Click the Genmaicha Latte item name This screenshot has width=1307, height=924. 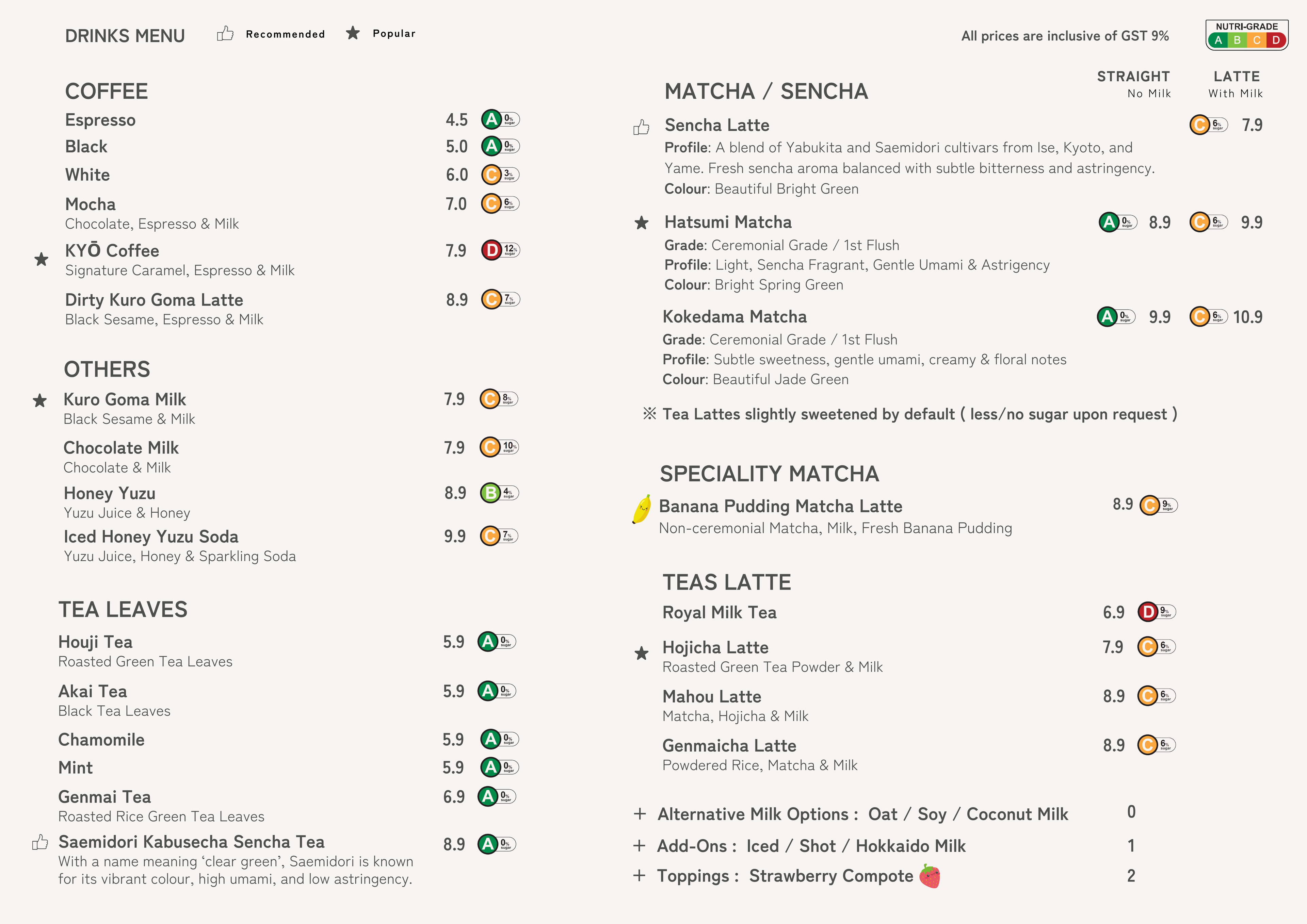tap(729, 745)
